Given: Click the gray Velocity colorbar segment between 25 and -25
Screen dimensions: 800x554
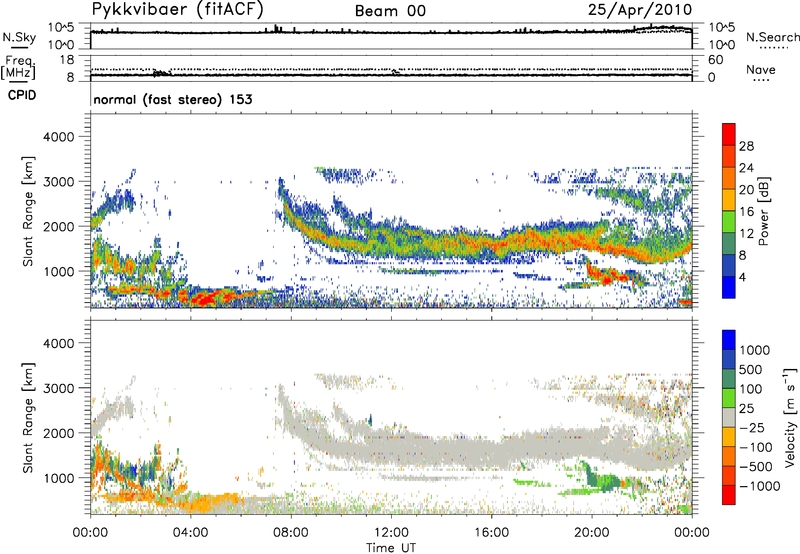Looking at the screenshot, I should [729, 417].
